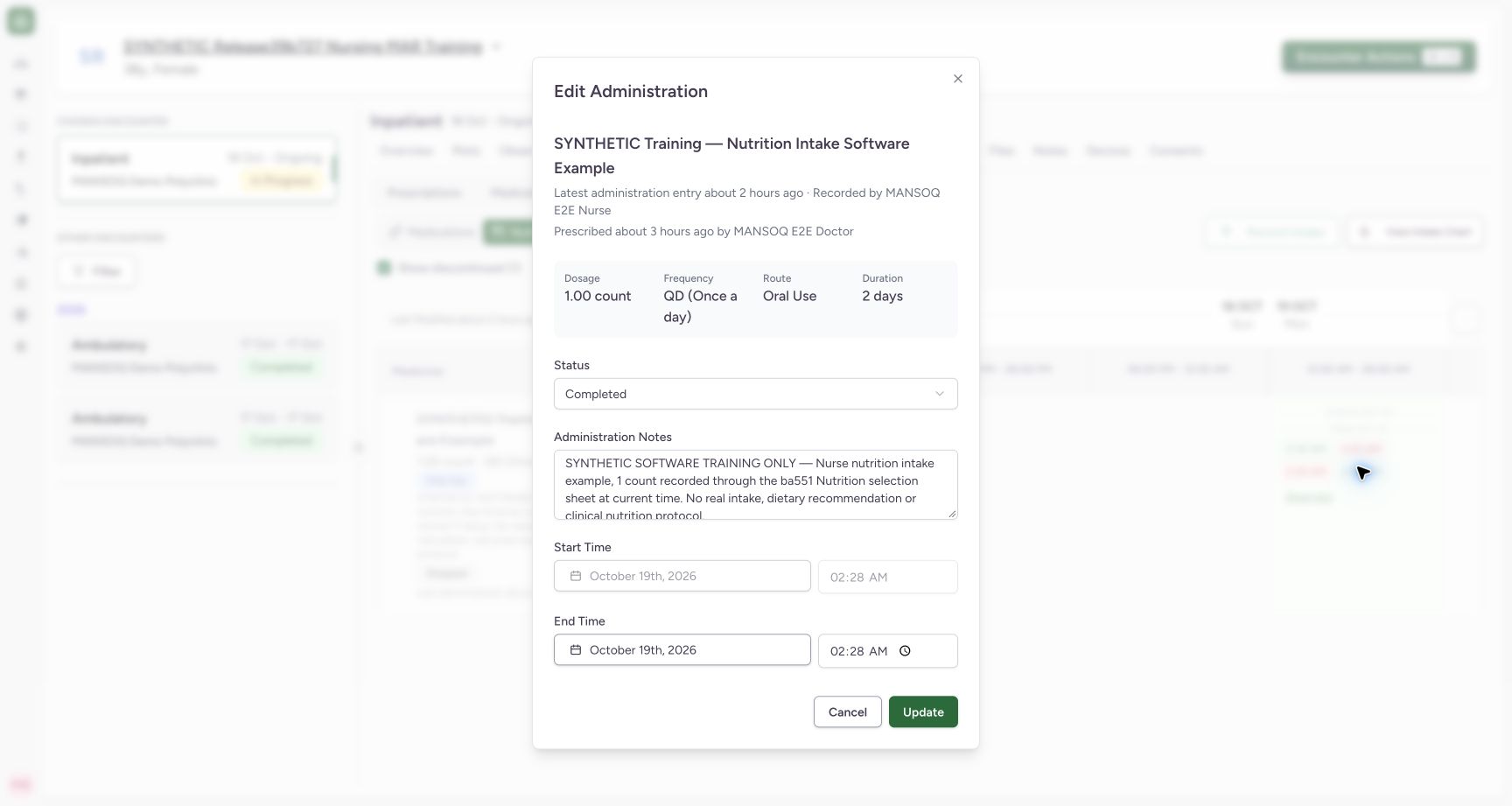Click the End Time clock icon
Image resolution: width=1512 pixels, height=806 pixels.
(x=906, y=651)
